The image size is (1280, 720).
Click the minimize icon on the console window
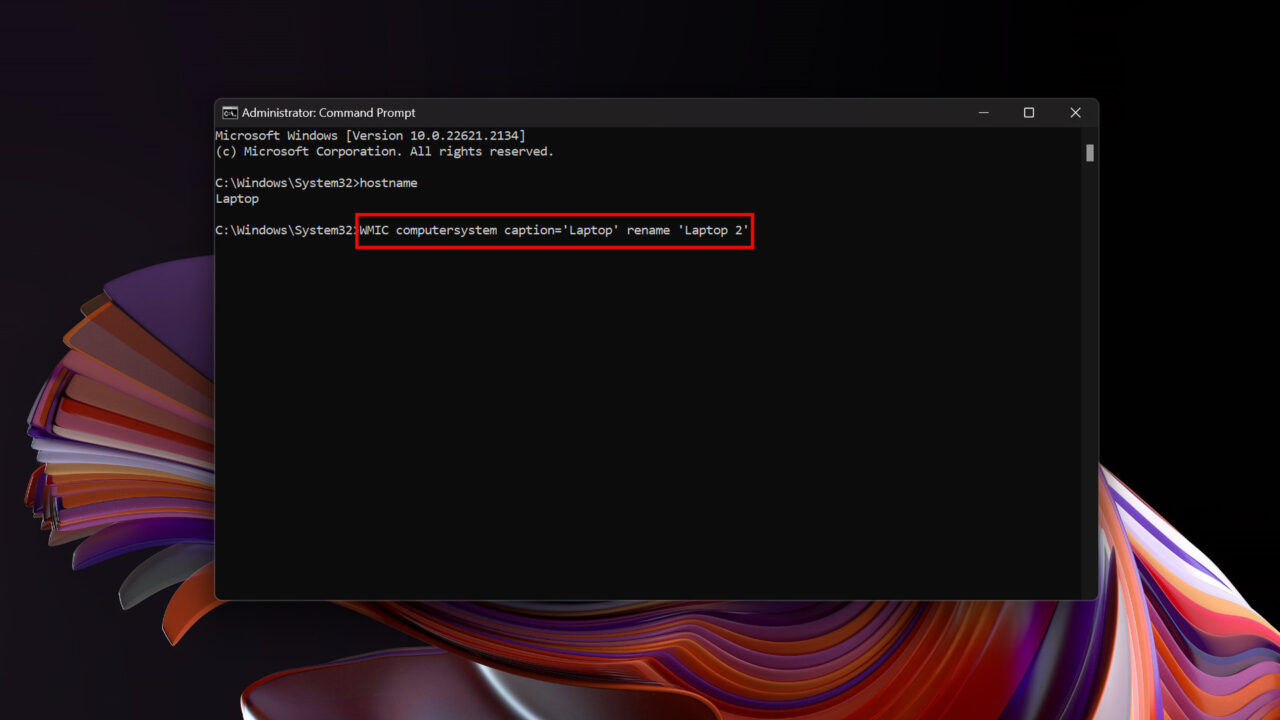coord(983,112)
